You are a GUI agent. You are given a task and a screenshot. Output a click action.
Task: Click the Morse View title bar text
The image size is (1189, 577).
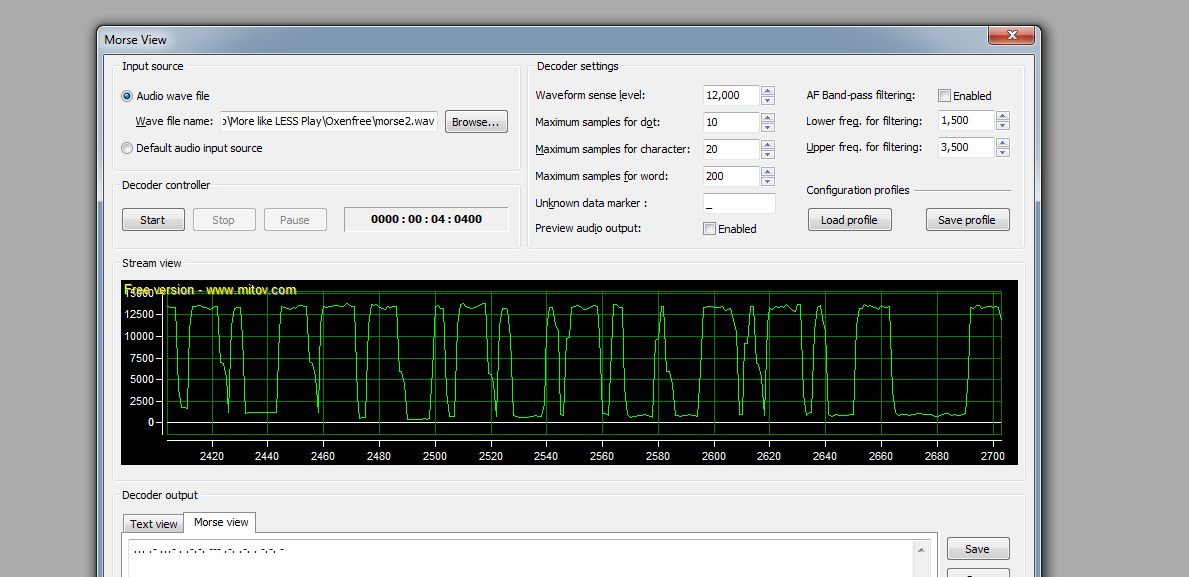click(136, 40)
